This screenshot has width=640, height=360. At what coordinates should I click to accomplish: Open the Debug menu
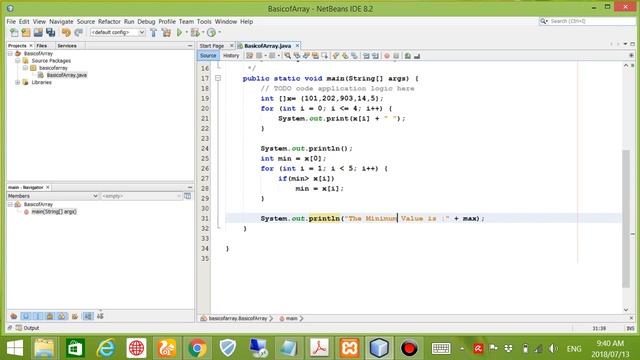coord(146,21)
